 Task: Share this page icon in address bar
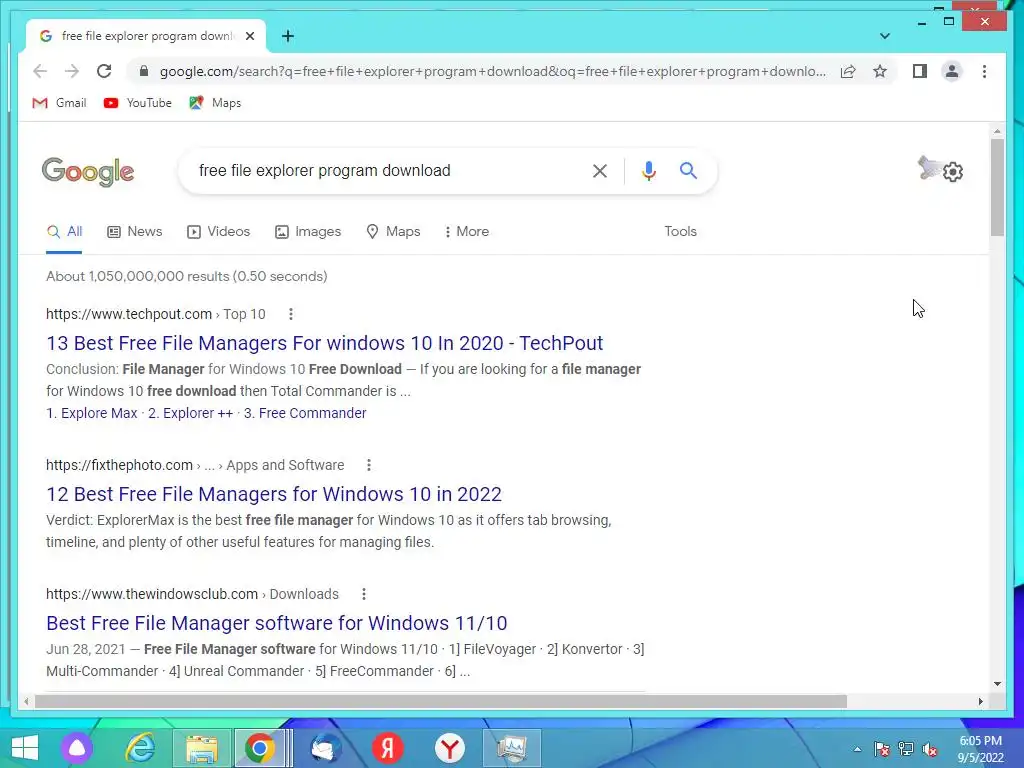848,71
